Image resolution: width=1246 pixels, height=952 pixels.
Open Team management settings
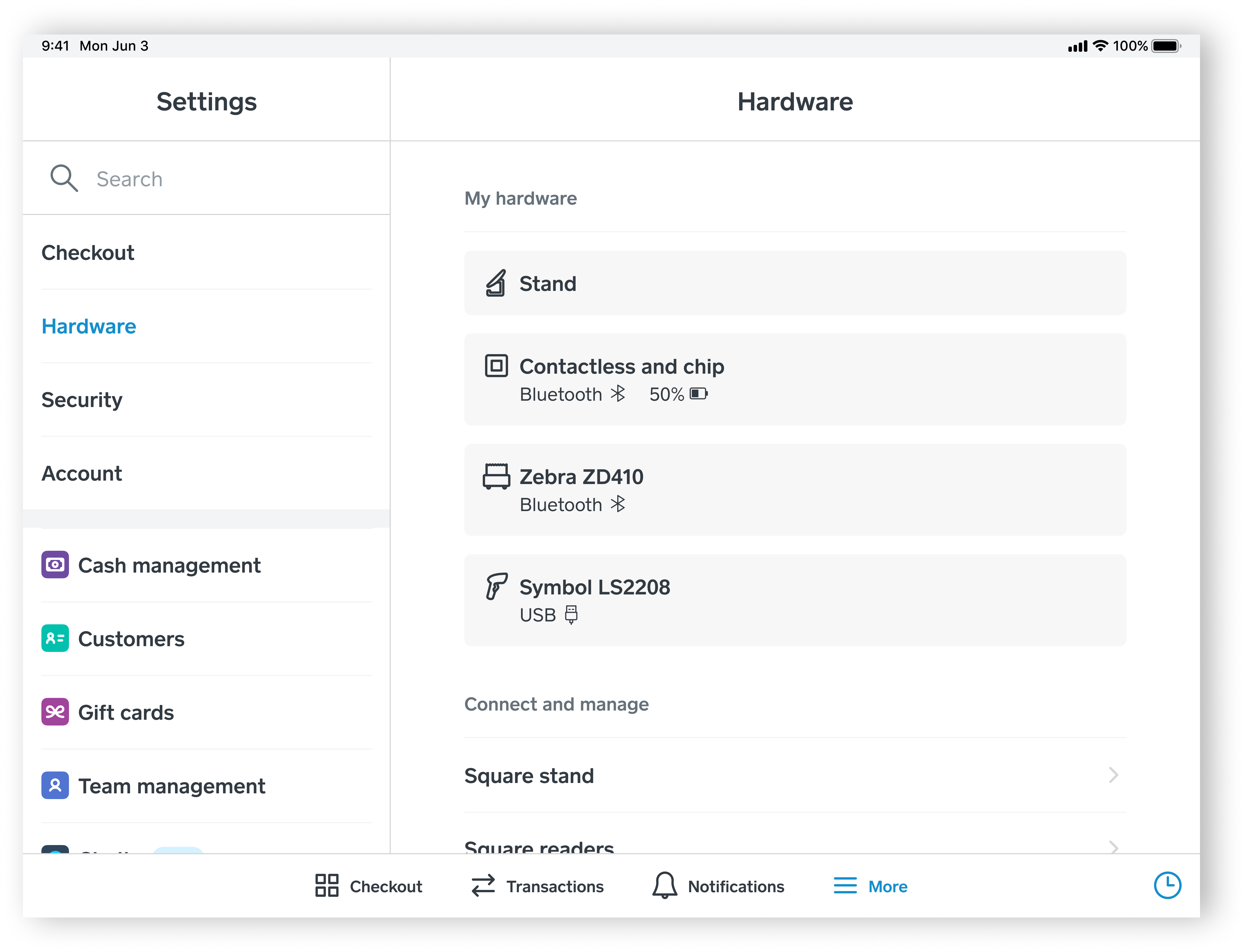click(x=206, y=786)
